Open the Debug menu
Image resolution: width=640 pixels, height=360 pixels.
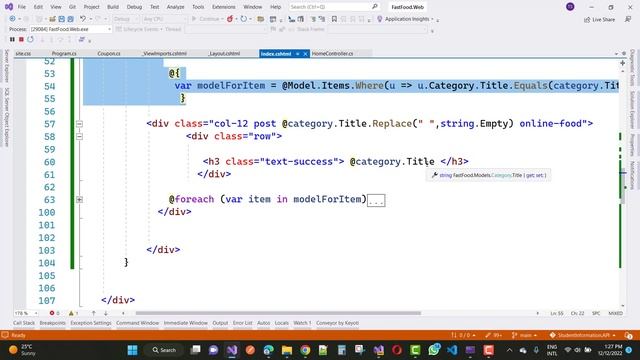(134, 7)
